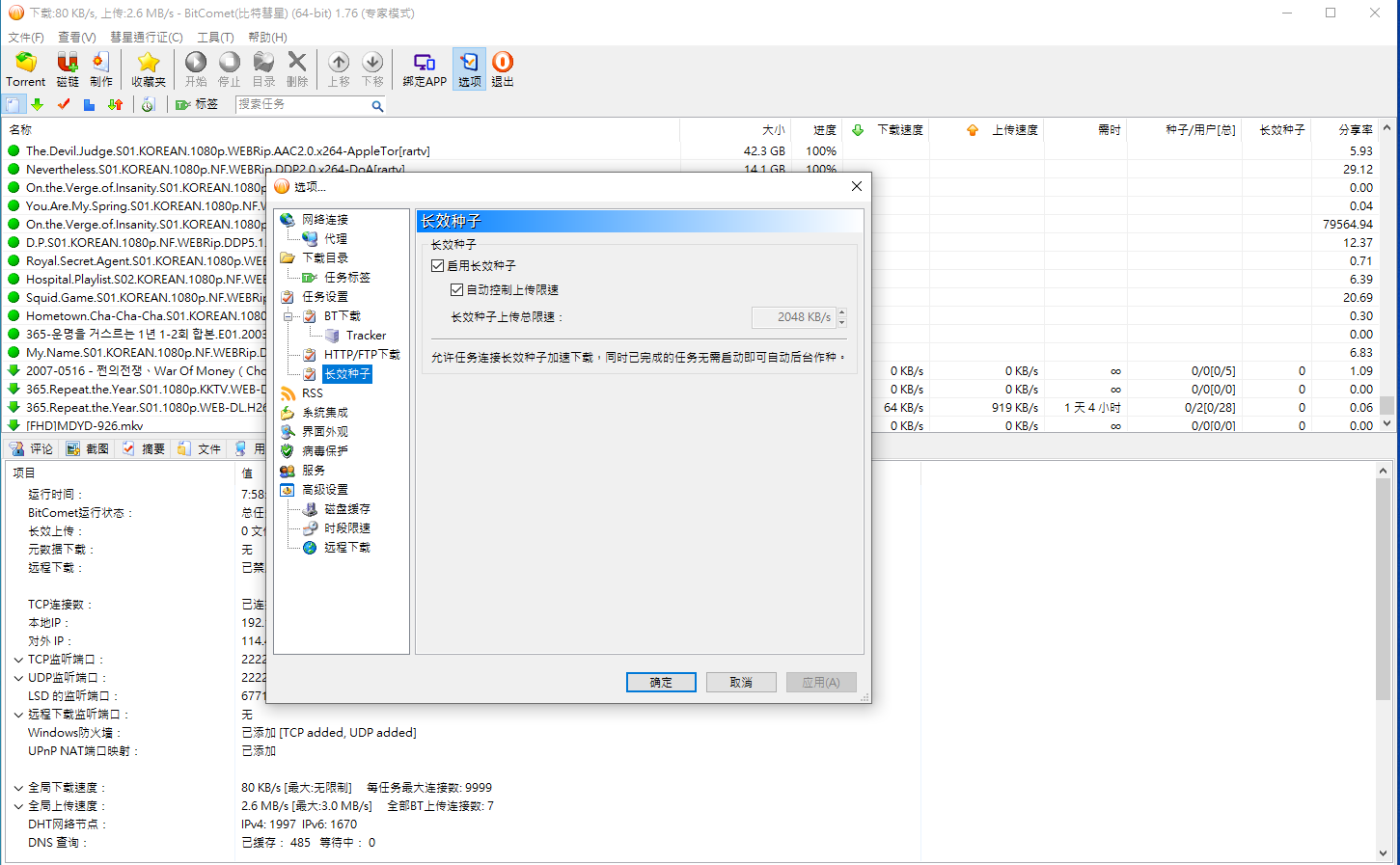Select 远程下载 in options tree
This screenshot has width=1400, height=865.
(346, 547)
